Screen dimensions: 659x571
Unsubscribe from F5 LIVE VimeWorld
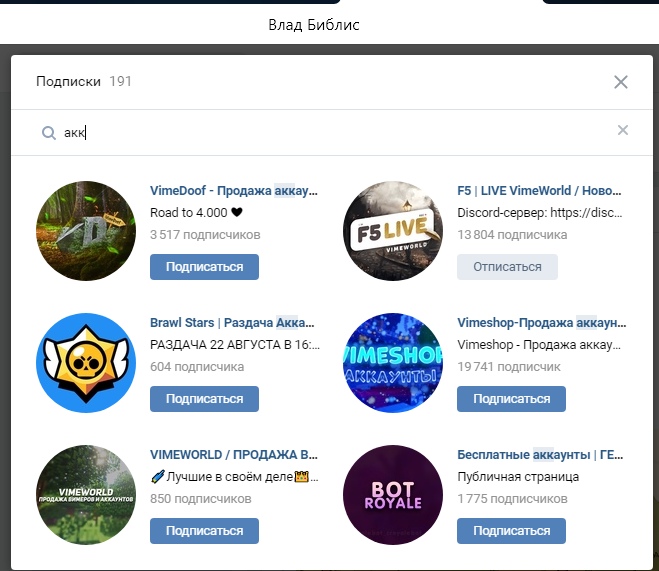(x=507, y=267)
